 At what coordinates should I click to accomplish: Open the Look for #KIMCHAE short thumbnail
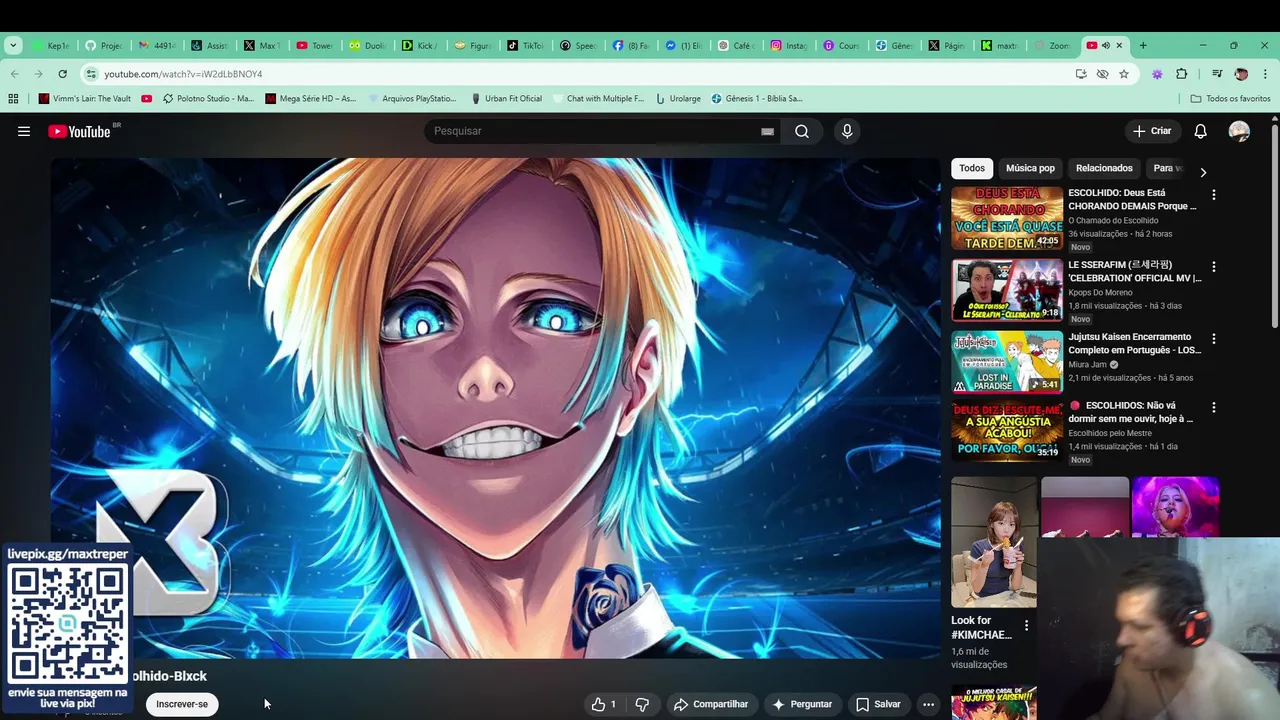coord(994,542)
